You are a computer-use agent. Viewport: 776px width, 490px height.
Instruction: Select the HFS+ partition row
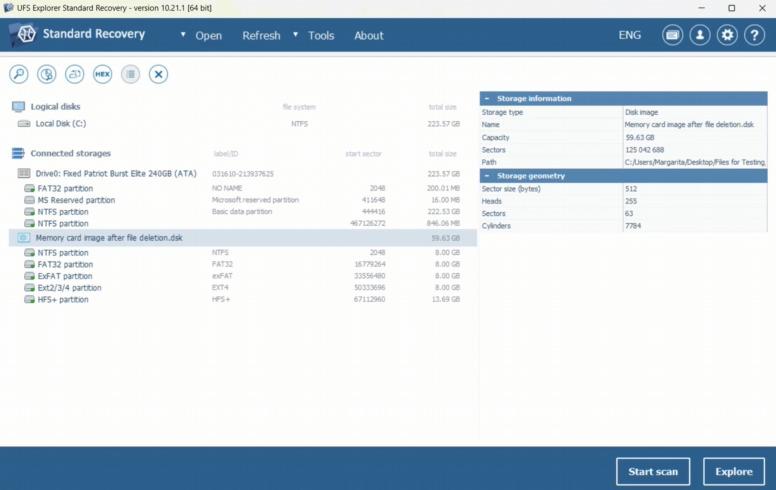(x=242, y=299)
